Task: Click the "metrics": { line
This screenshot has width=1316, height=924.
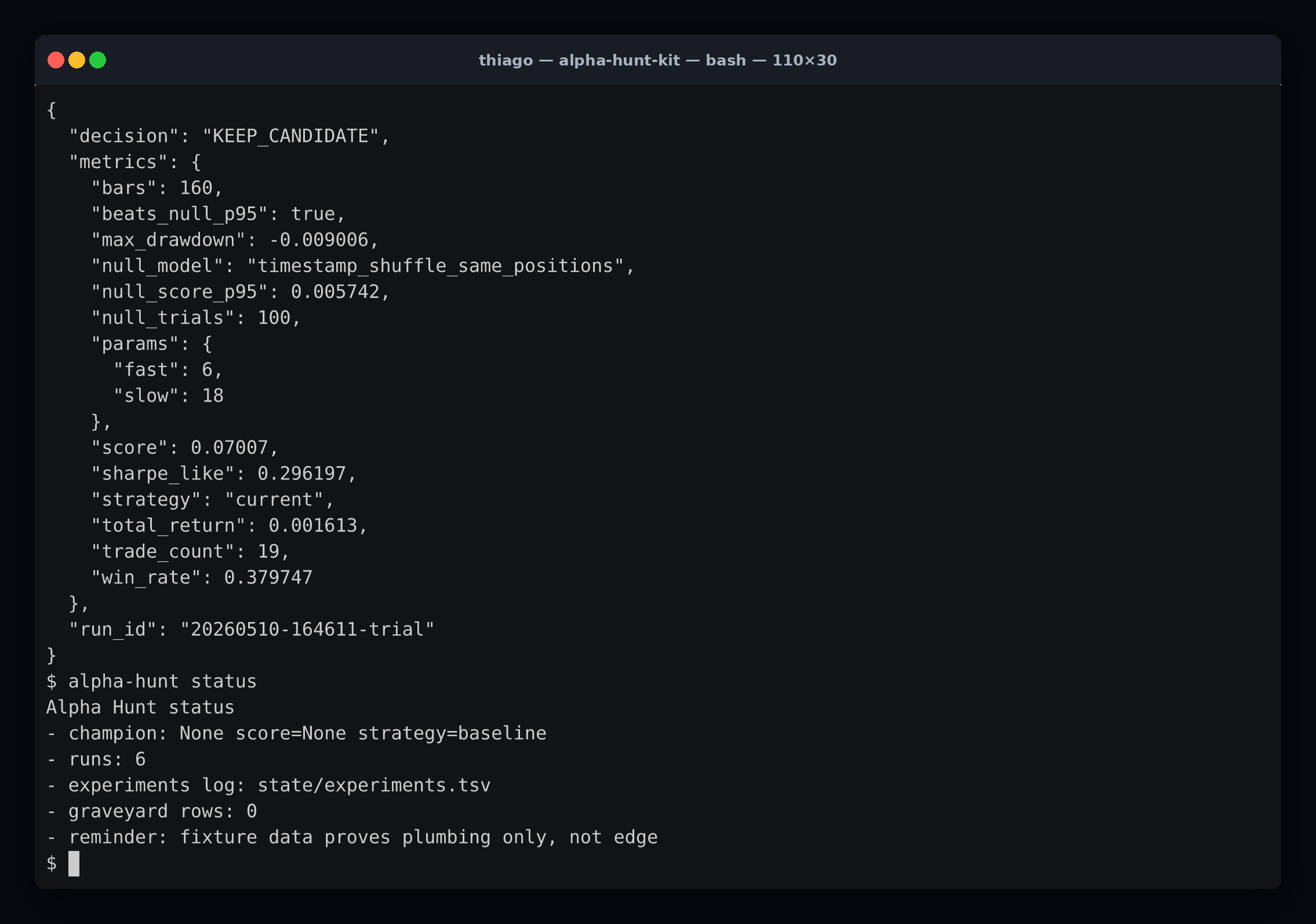Action: pos(135,162)
